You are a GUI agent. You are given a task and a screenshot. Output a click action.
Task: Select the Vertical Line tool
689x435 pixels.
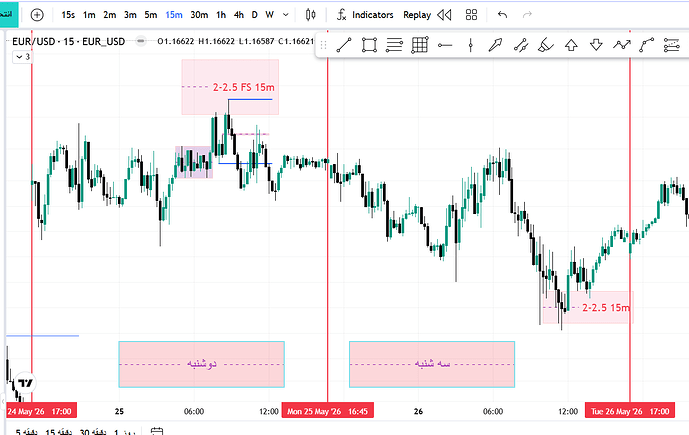(471, 45)
